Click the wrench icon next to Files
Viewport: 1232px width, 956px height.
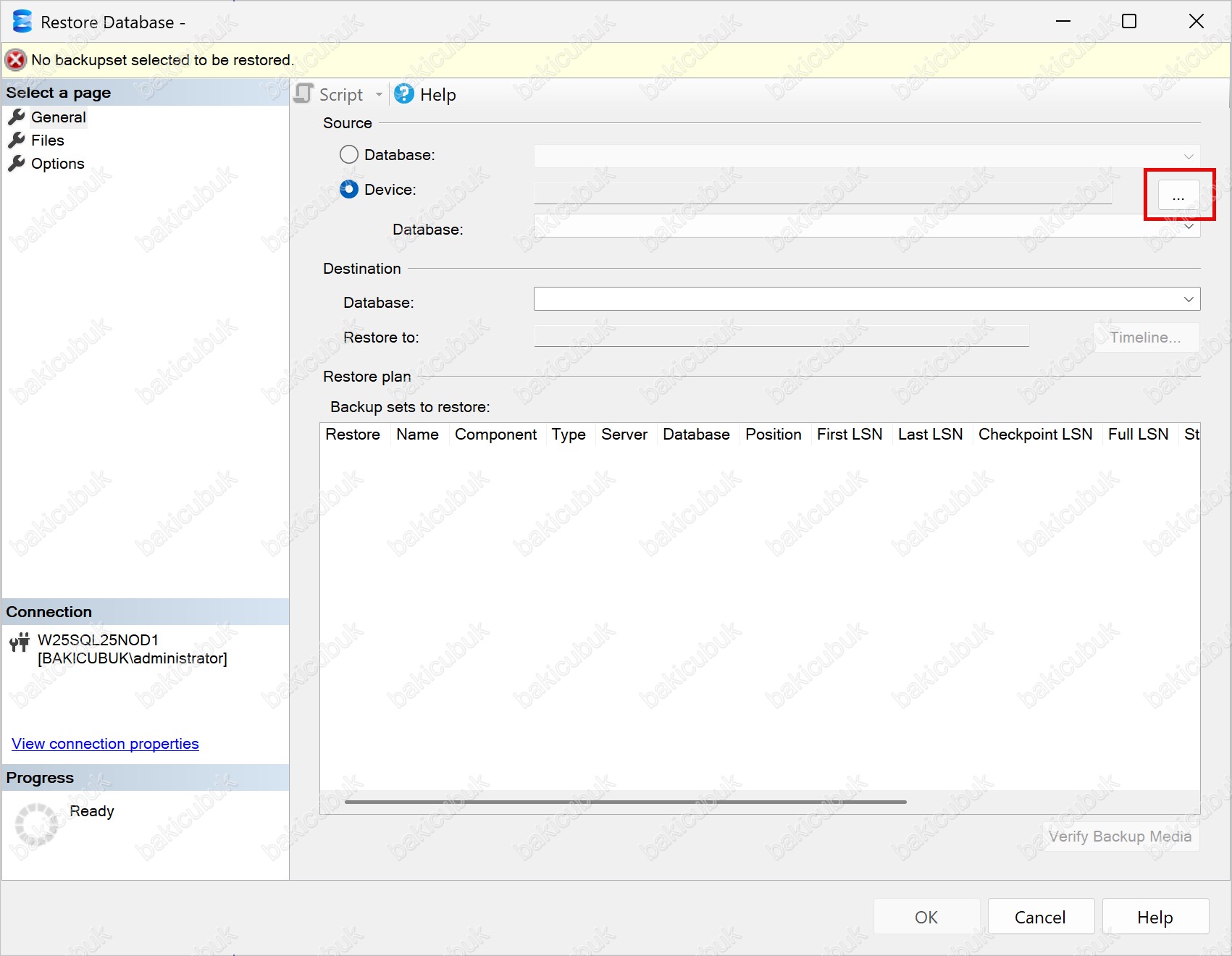(17, 141)
